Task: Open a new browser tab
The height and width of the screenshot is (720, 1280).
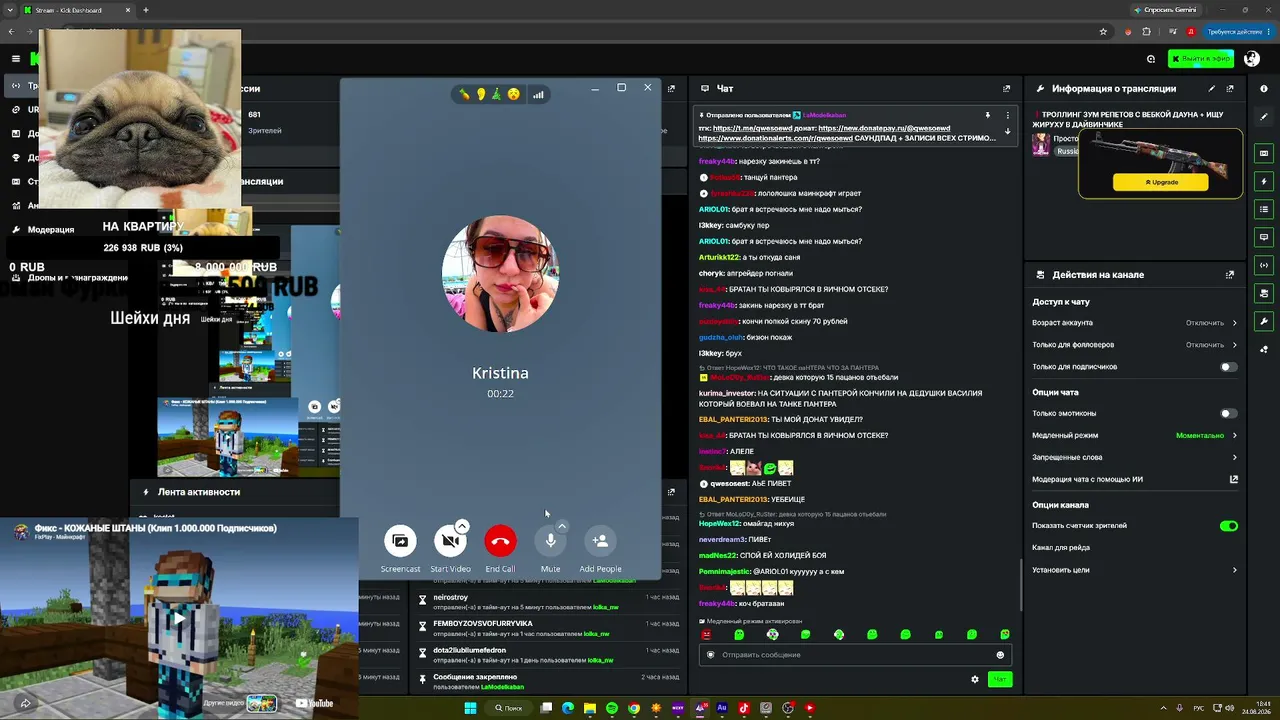Action: [146, 10]
